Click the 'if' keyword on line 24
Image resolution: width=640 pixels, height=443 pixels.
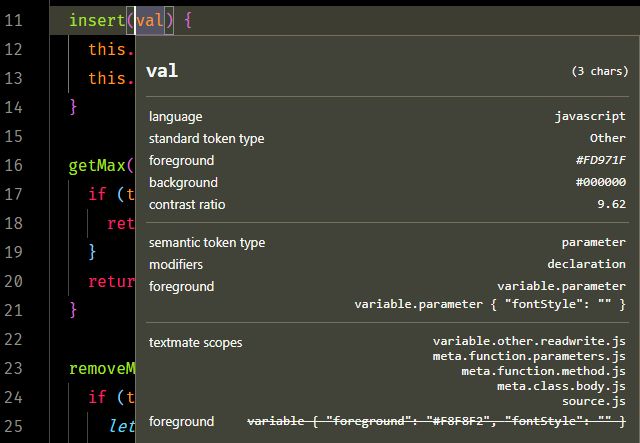click(x=98, y=397)
